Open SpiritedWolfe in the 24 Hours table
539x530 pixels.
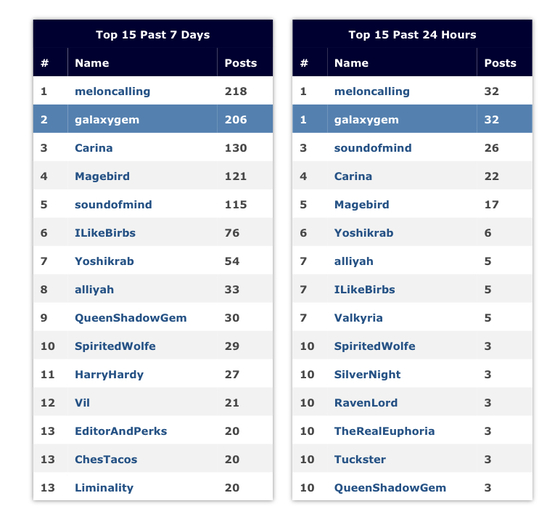[375, 346]
